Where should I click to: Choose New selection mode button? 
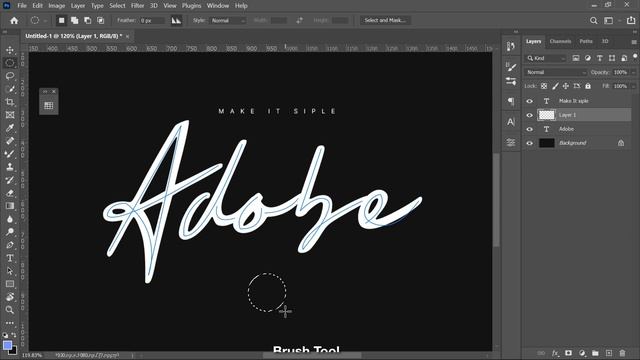pos(61,20)
